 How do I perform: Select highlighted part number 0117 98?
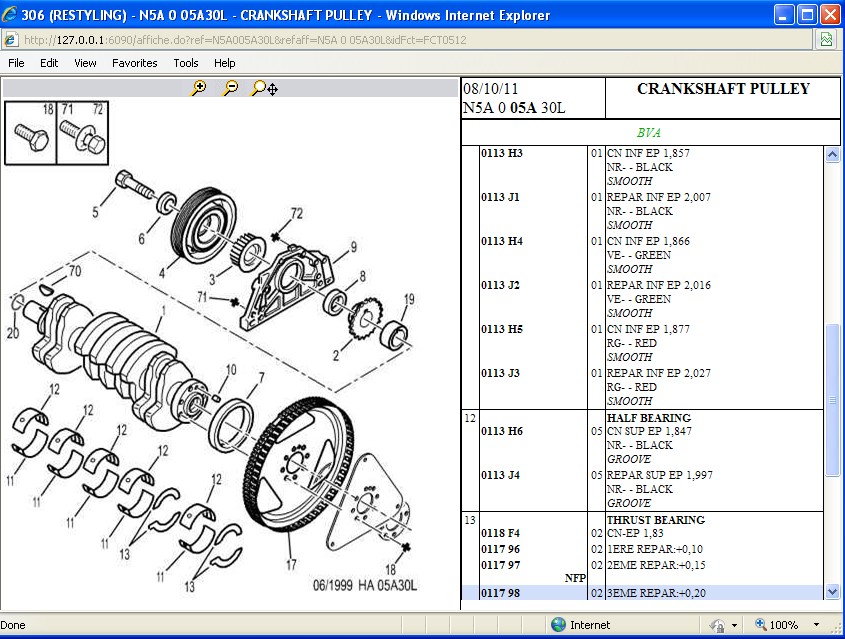pos(500,593)
